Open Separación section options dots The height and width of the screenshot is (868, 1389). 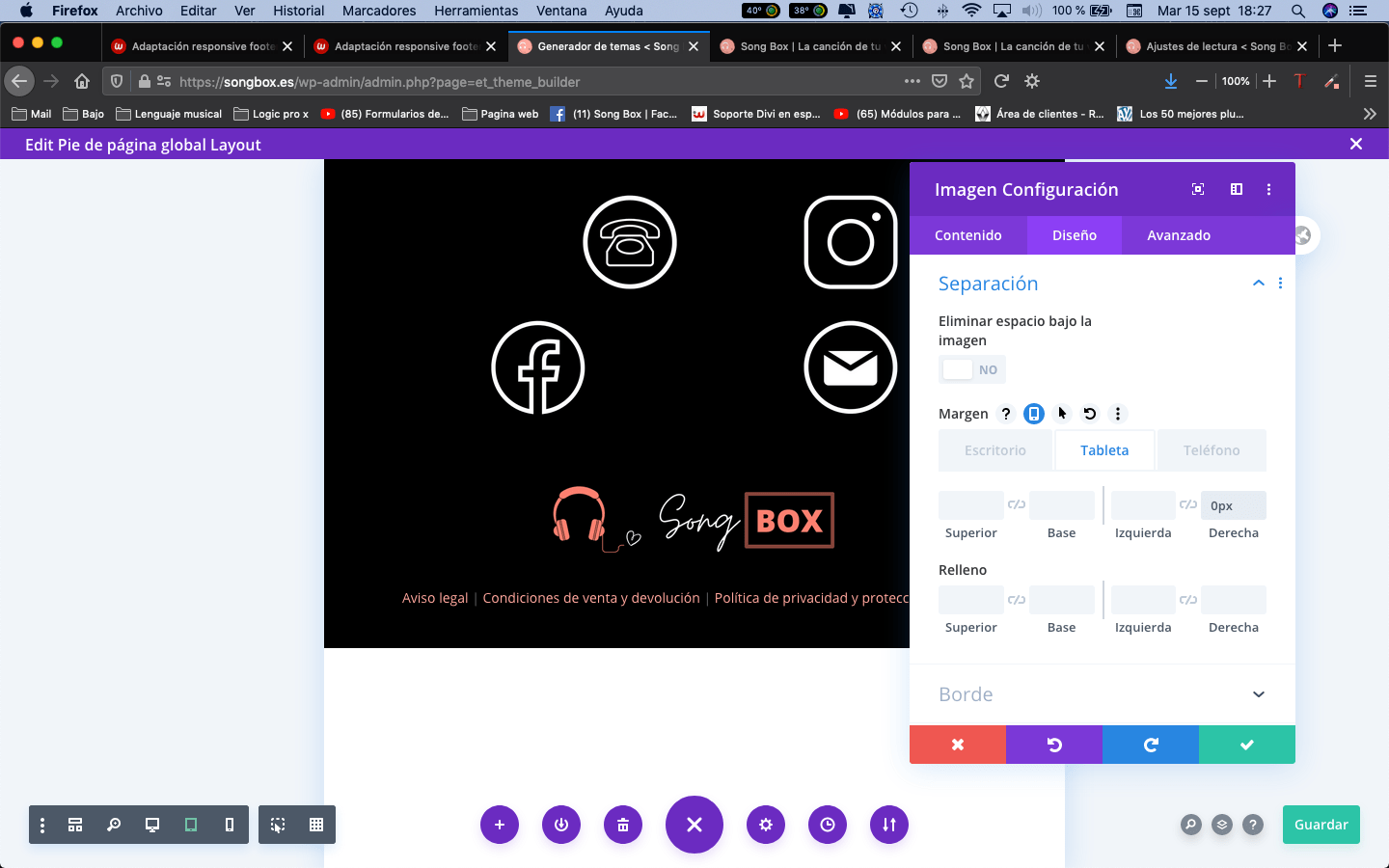1281,284
